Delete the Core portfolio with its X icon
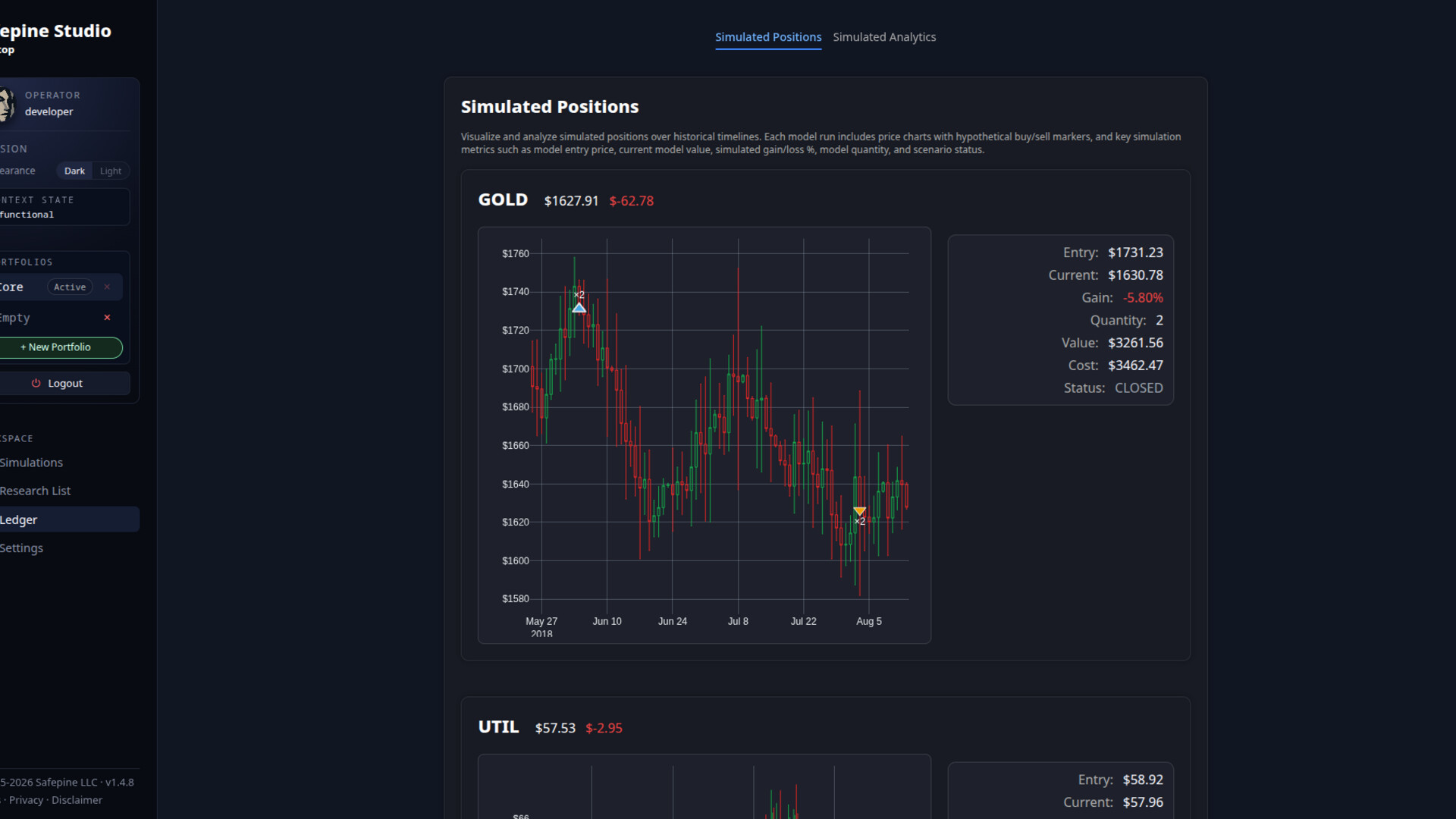Screen dimensions: 1456x819 tap(107, 287)
